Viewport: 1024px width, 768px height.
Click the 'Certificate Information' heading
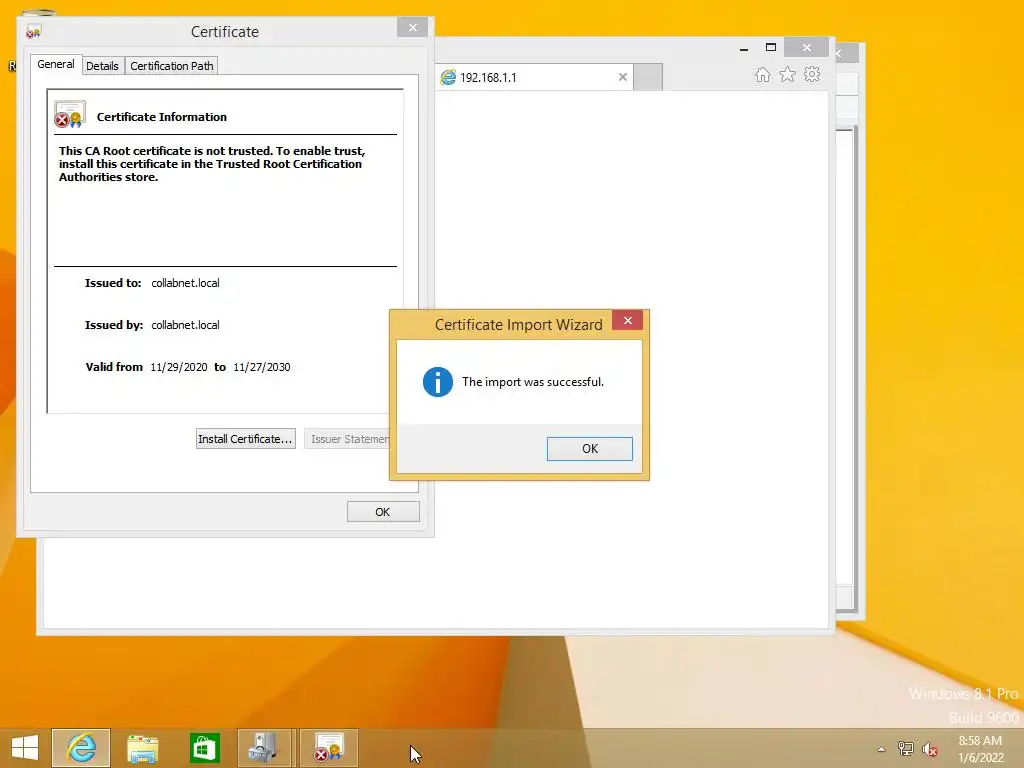162,117
